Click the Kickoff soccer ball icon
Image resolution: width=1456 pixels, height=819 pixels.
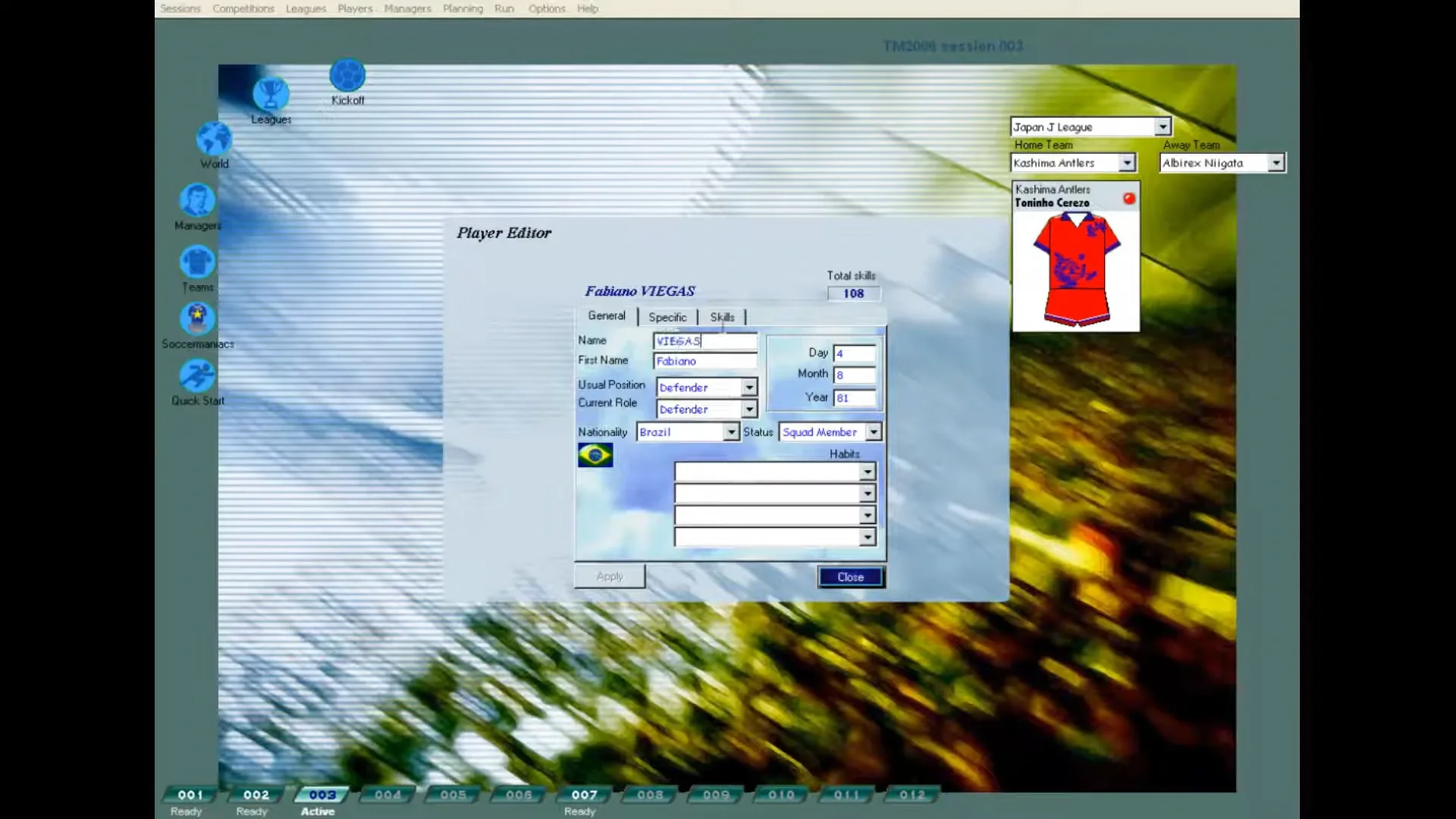click(x=347, y=76)
